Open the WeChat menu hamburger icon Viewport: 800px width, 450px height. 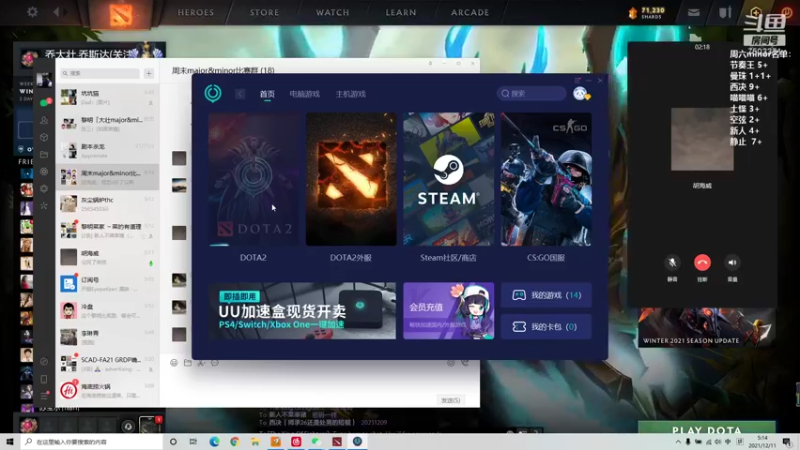(44, 396)
